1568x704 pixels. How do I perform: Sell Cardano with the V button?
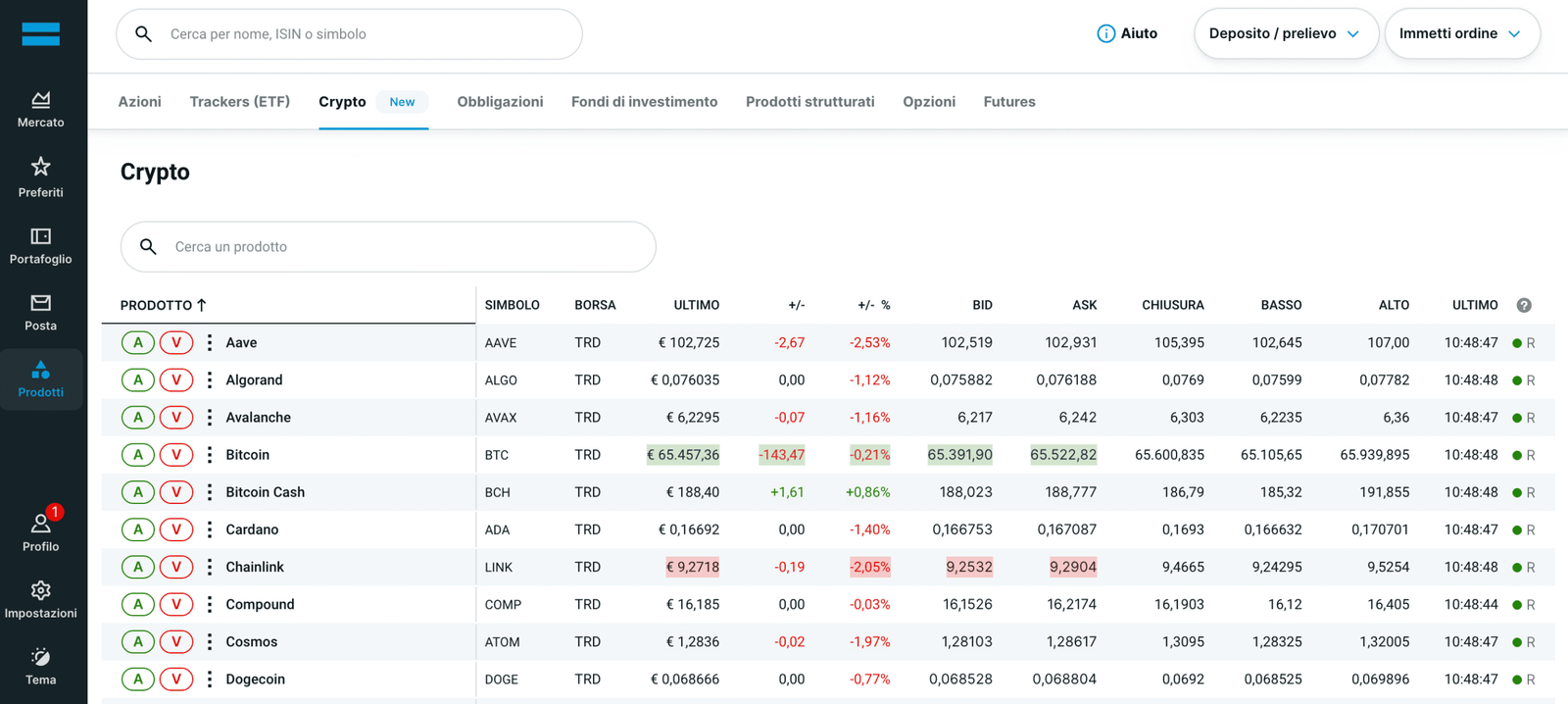click(176, 529)
